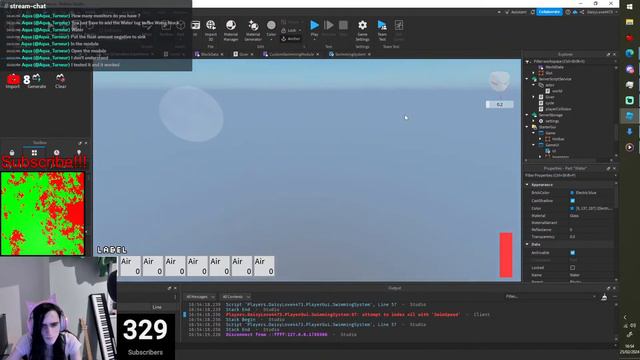Screen dimensions: 640x360
Task: Toggle the Archivable checkbox
Action: pos(572,253)
